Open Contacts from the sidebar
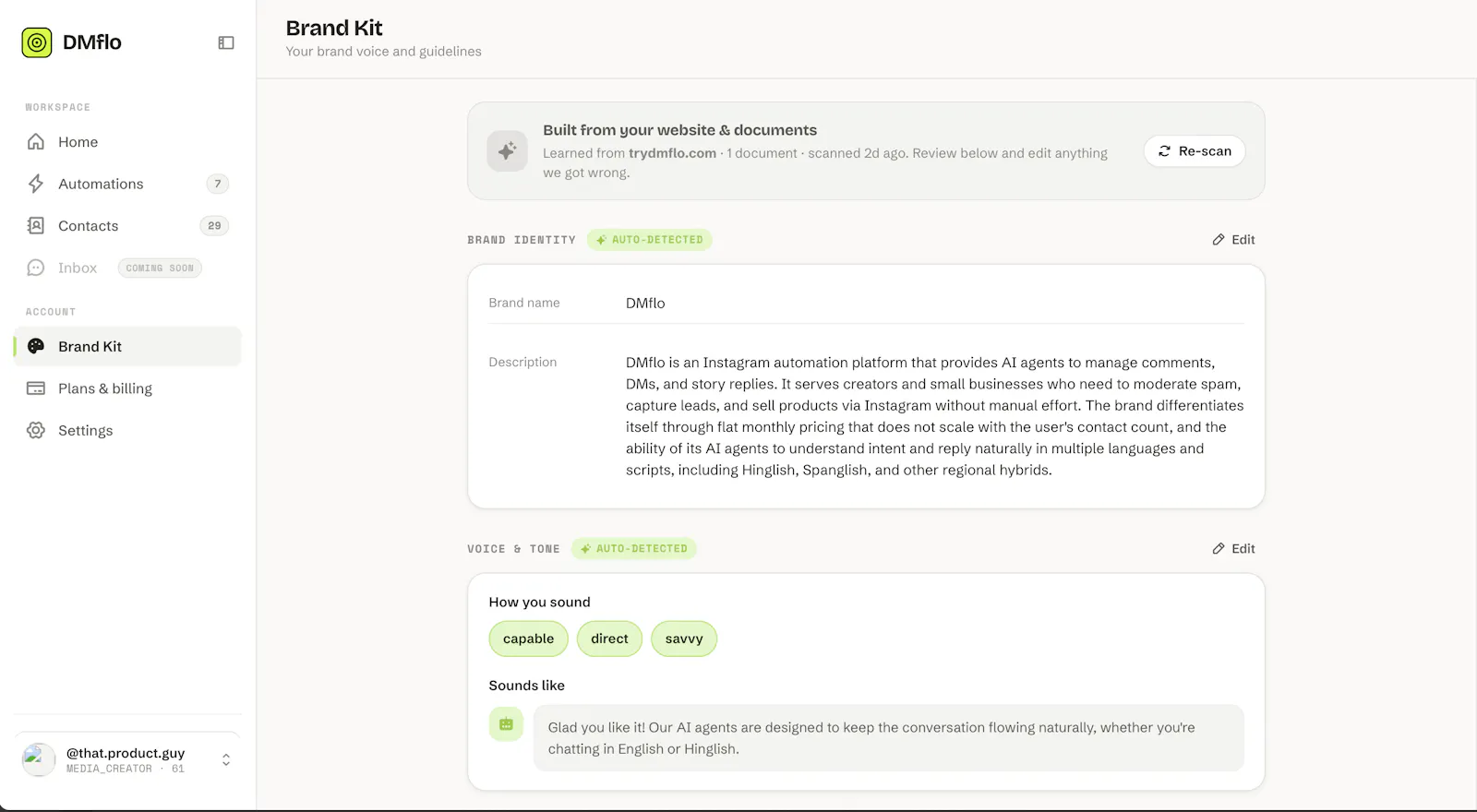This screenshot has height=812, width=1477. pos(127,226)
